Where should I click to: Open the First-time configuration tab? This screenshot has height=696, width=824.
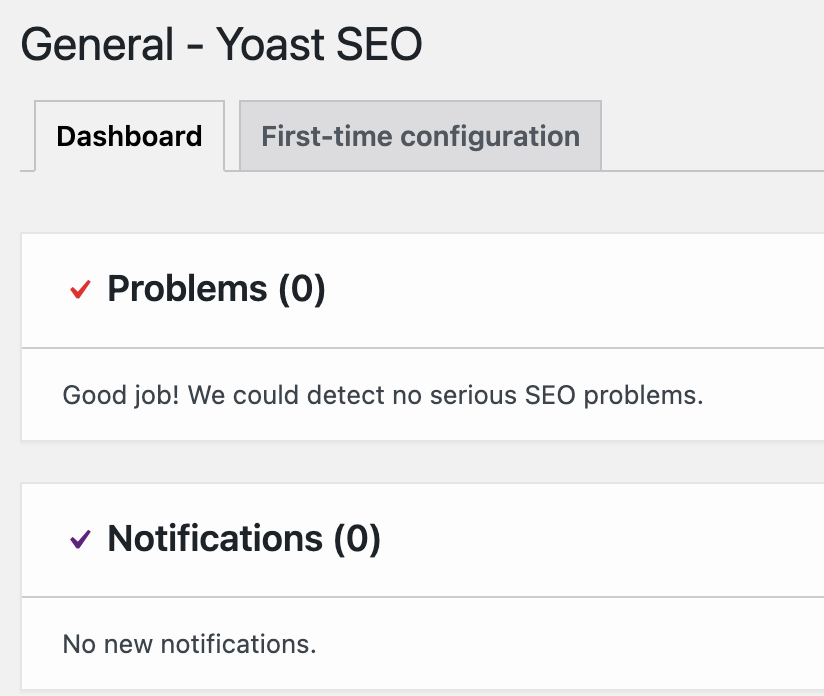pos(420,136)
